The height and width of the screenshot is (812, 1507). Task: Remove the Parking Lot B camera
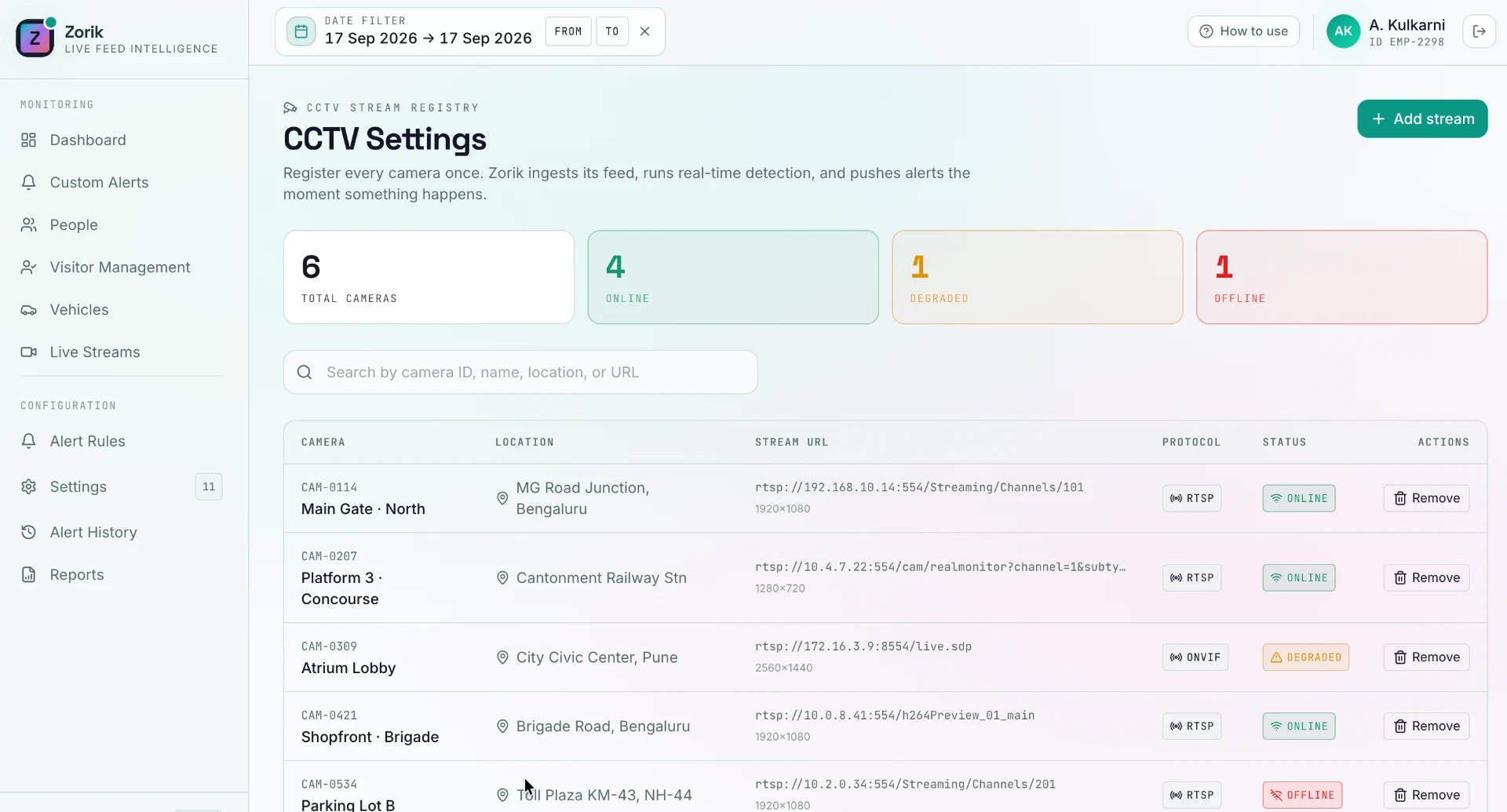pyautogui.click(x=1426, y=795)
